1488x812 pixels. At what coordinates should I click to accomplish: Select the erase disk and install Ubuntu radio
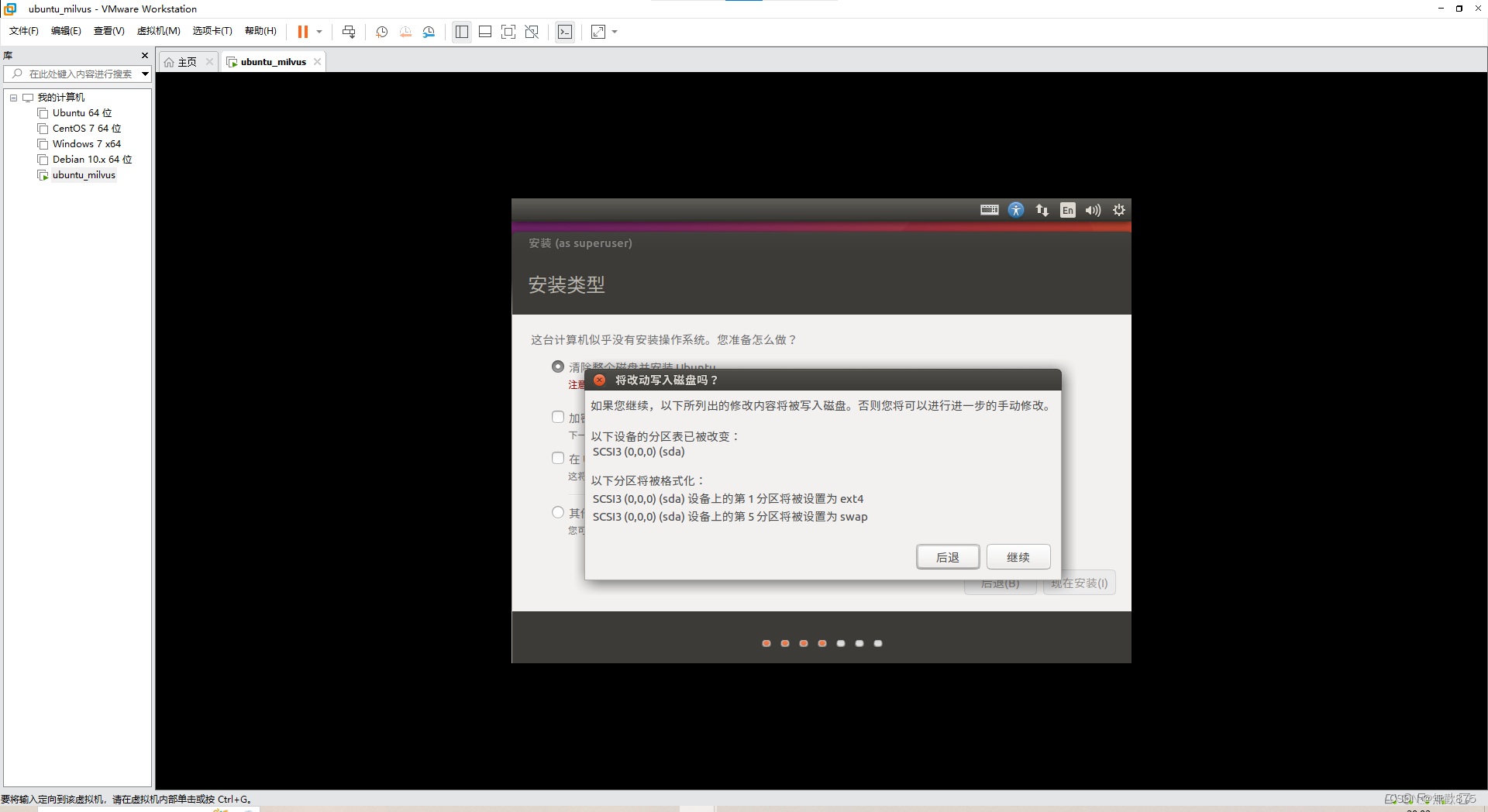[558, 366]
